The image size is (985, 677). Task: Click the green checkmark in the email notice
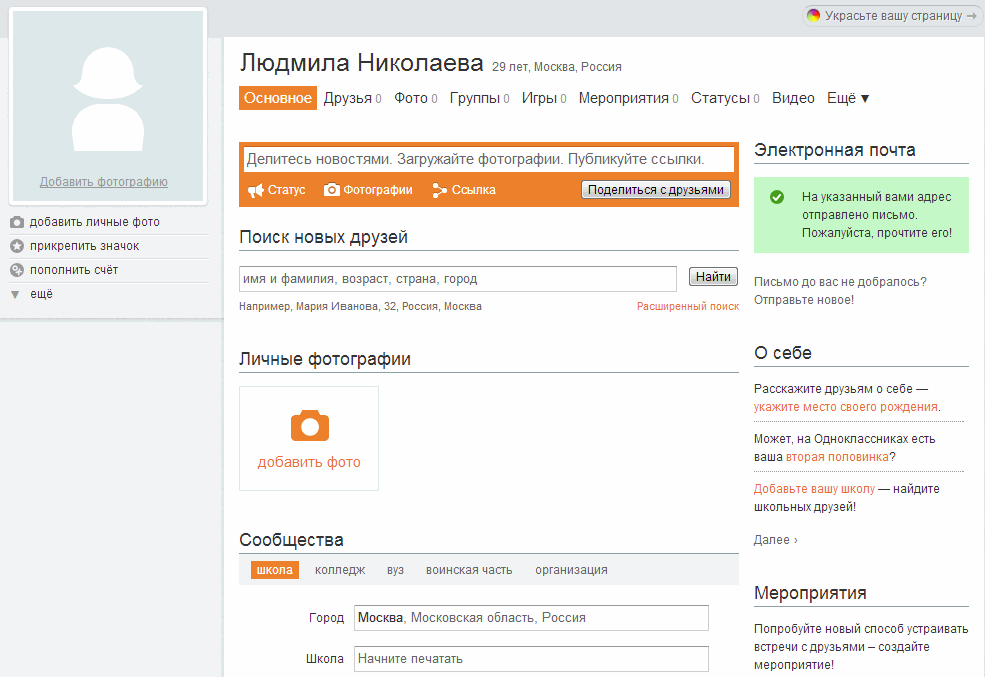point(777,197)
